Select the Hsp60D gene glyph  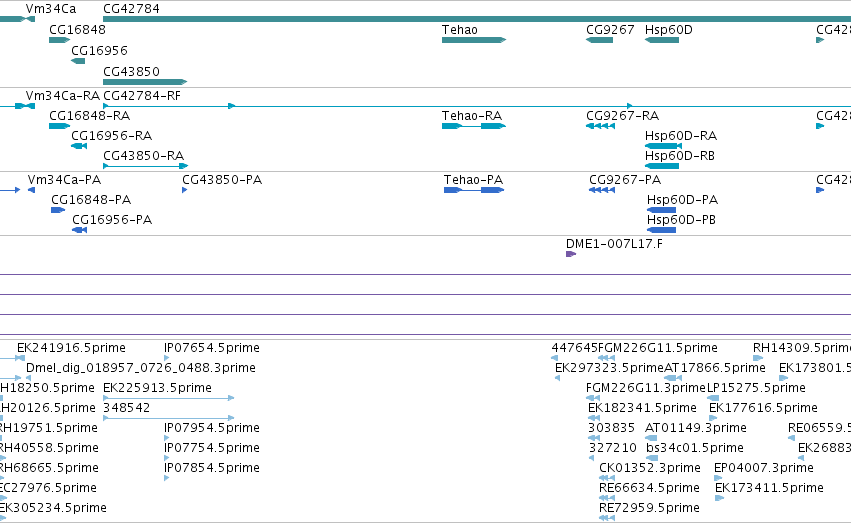pos(662,40)
